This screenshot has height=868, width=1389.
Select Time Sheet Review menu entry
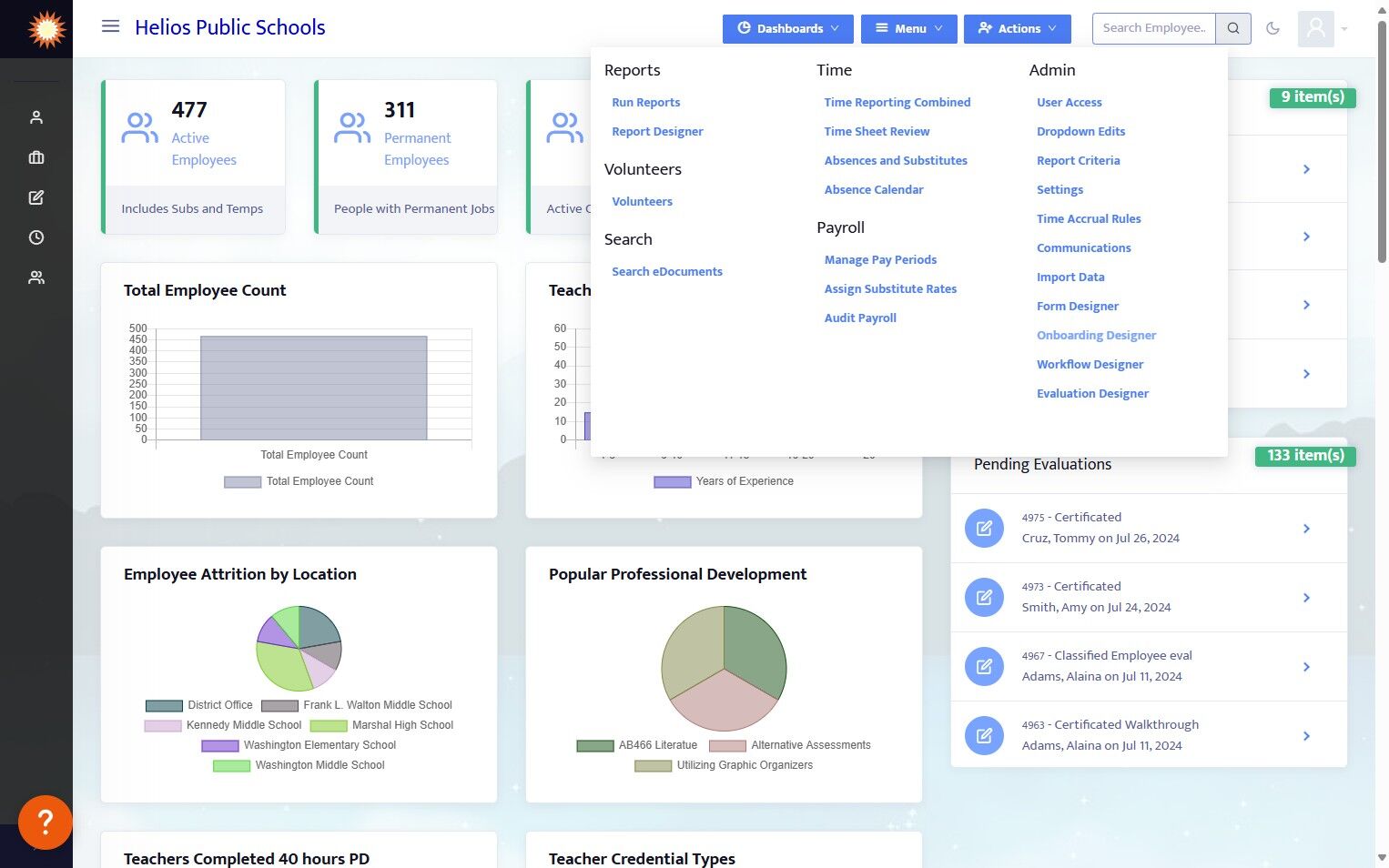877,131
